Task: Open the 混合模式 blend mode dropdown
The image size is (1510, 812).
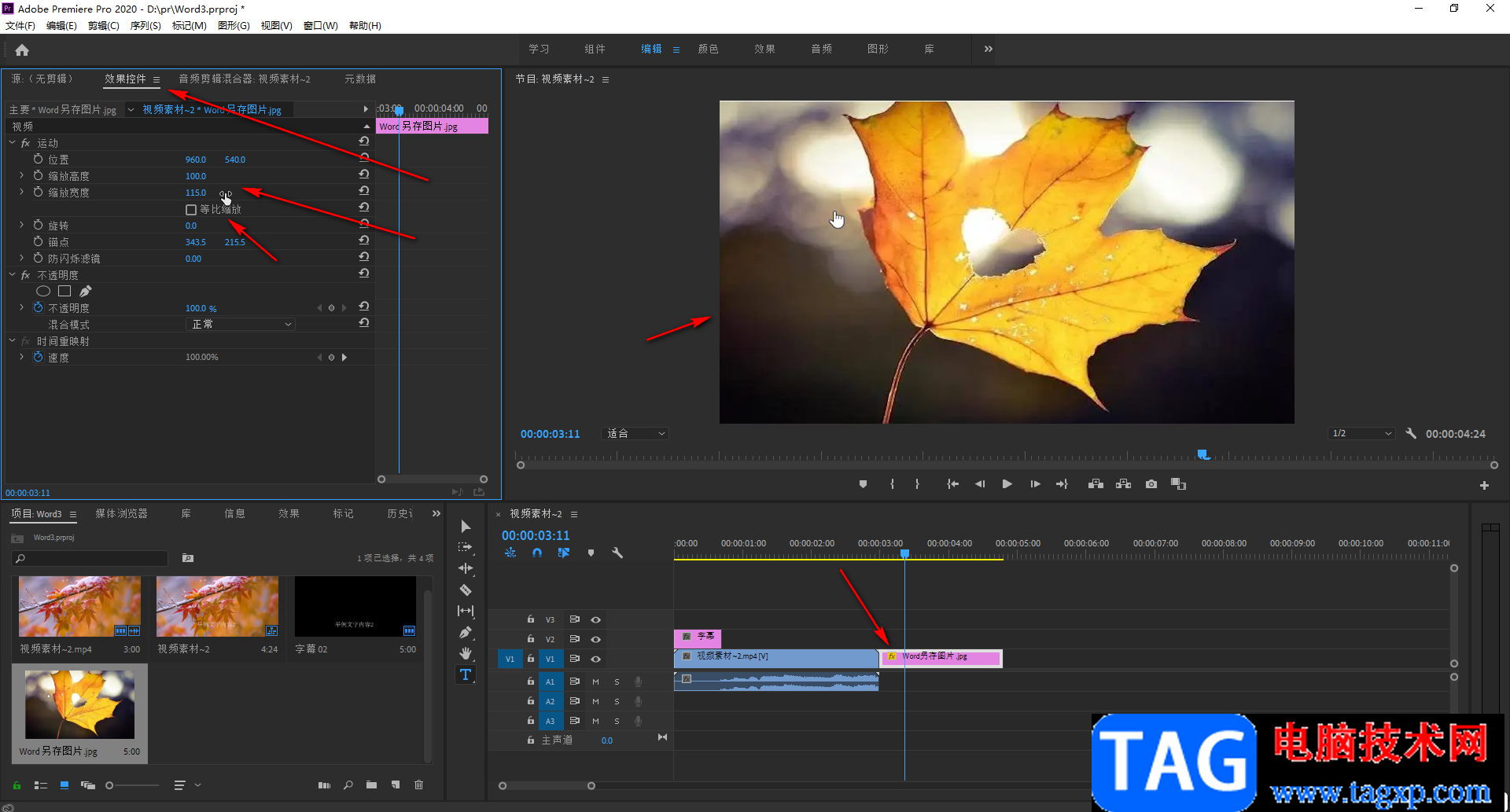Action: pos(241,324)
